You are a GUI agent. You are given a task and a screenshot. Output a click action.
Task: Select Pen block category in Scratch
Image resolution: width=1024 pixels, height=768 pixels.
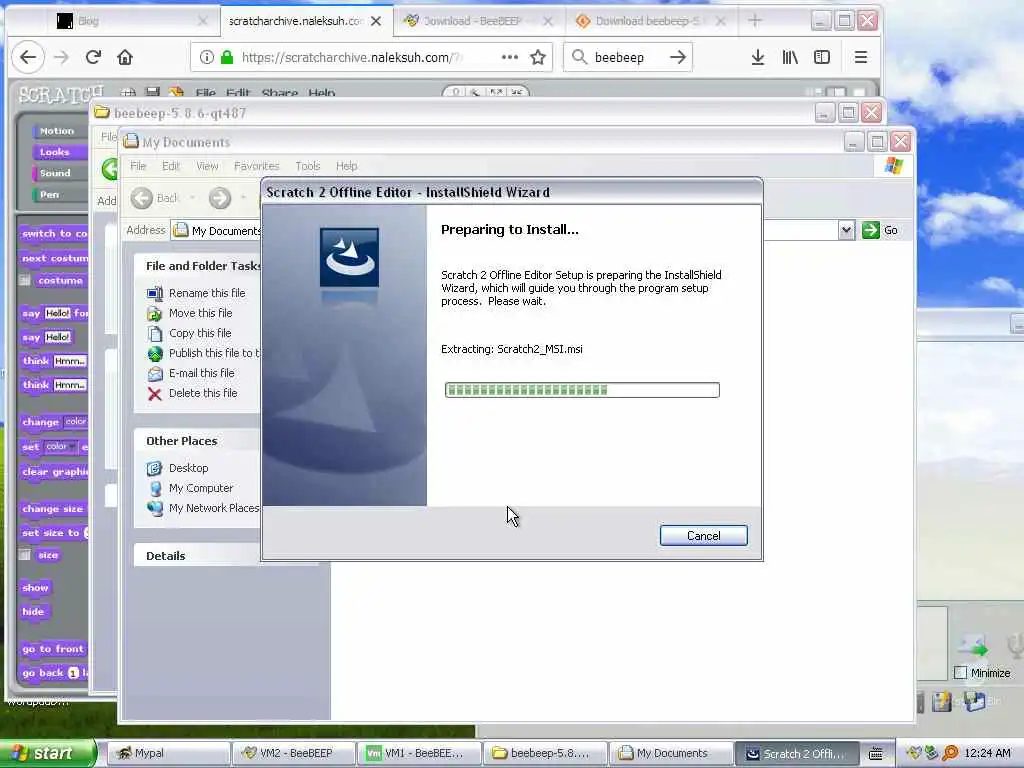point(58,194)
